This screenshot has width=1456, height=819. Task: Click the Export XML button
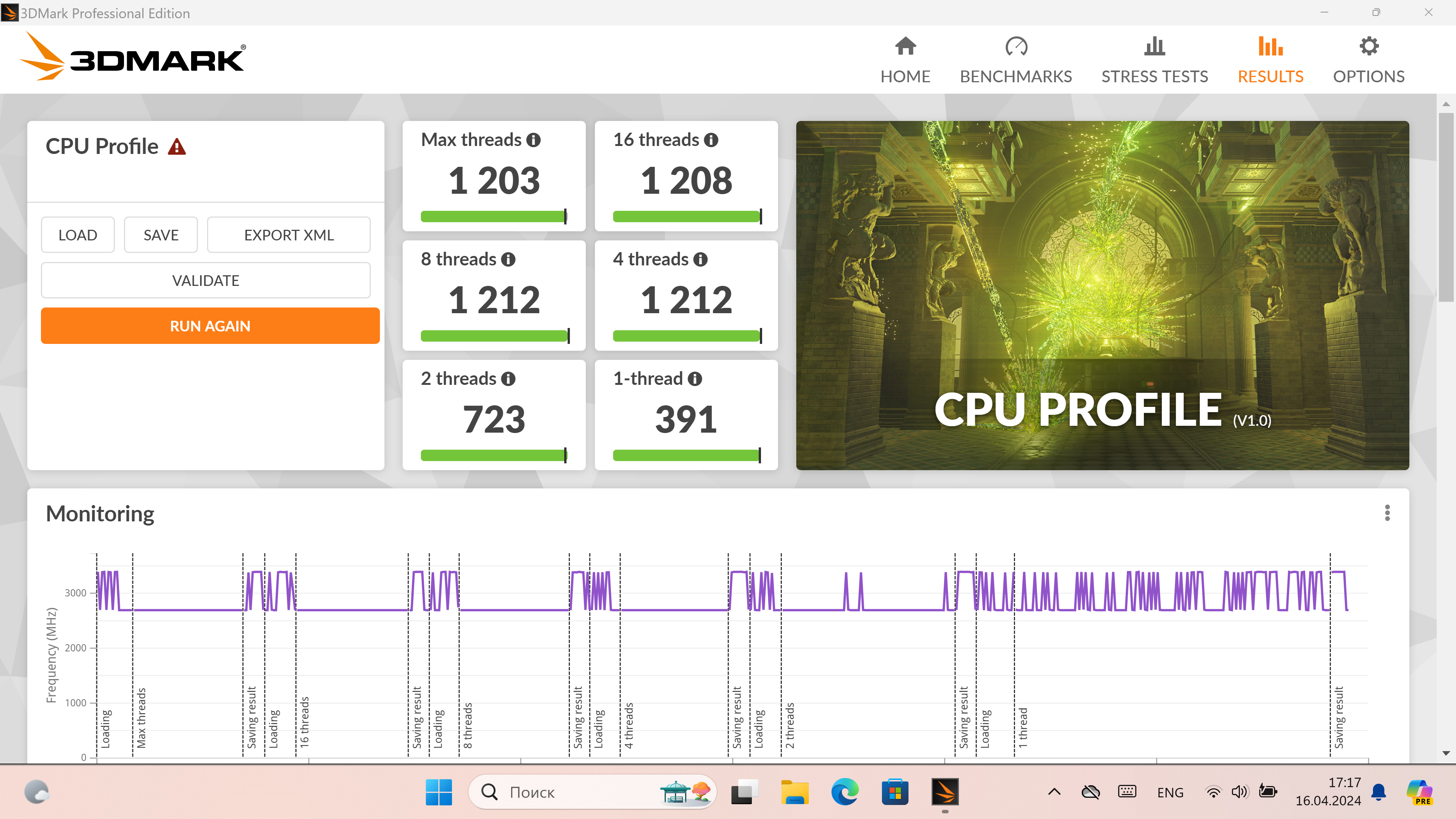[289, 235]
